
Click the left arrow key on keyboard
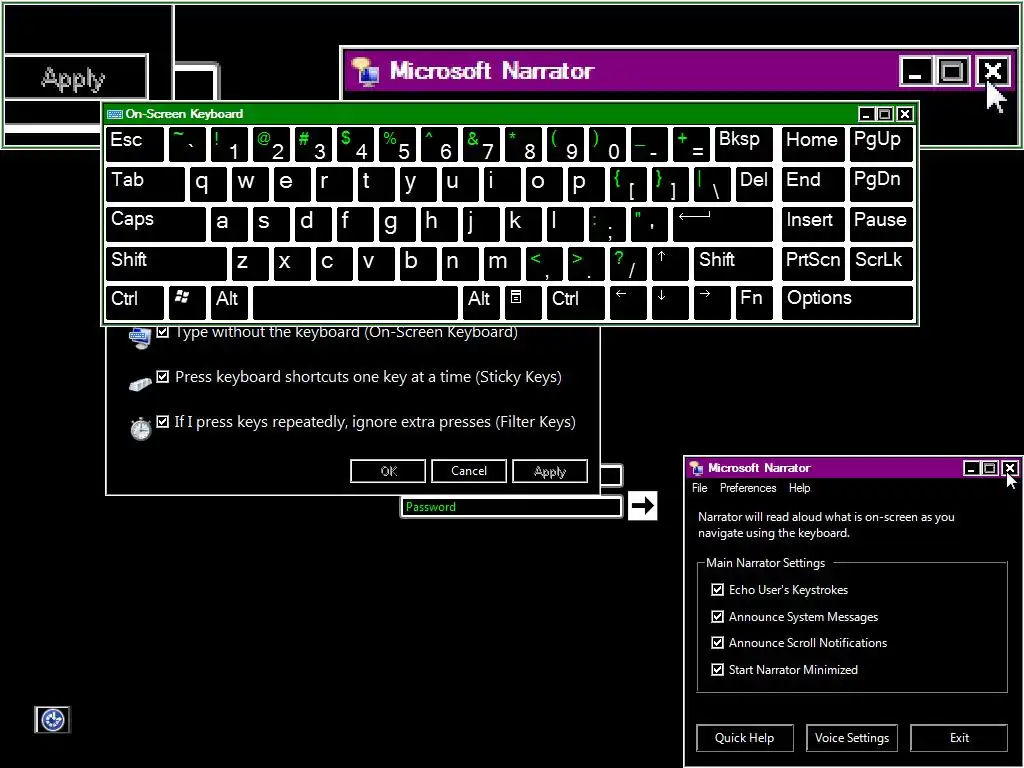[x=628, y=302]
